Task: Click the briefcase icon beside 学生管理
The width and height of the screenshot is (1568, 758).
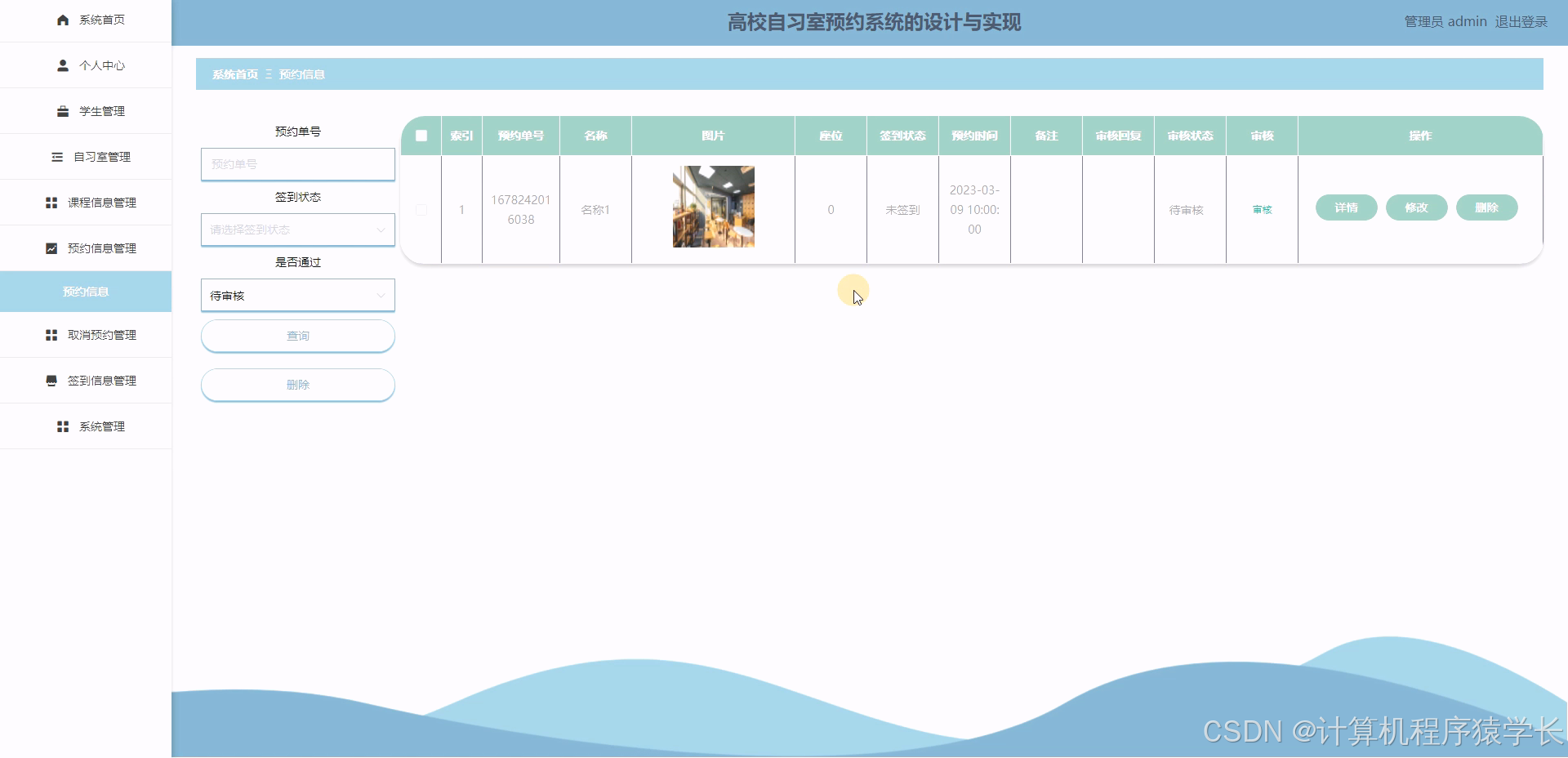Action: (63, 111)
